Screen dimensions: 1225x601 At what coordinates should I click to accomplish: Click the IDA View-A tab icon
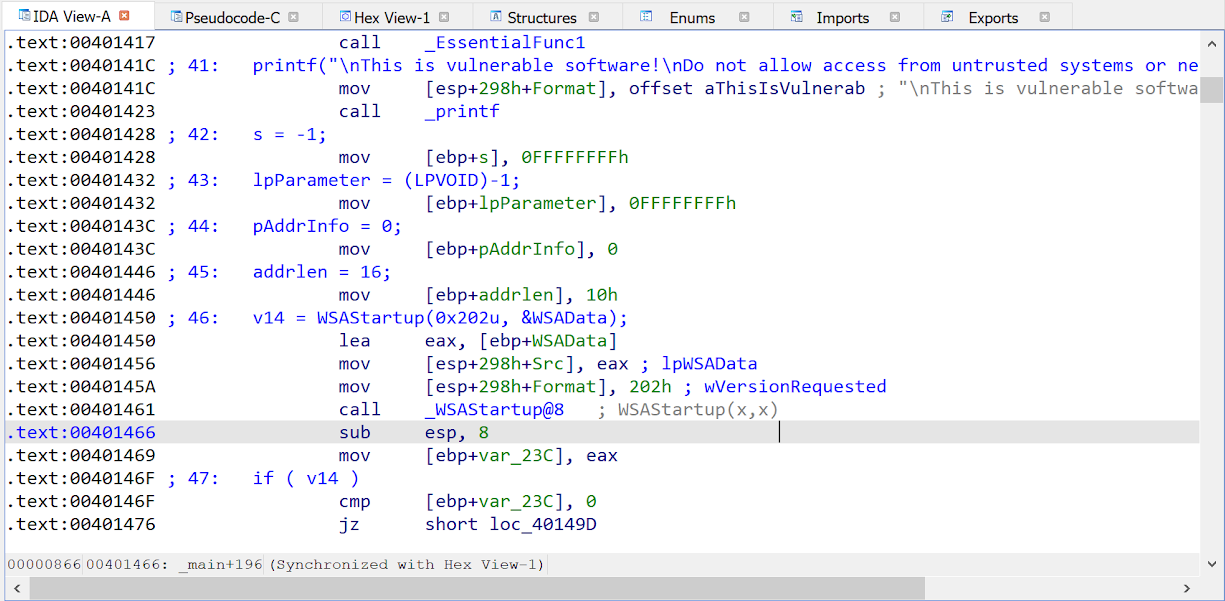(24, 16)
